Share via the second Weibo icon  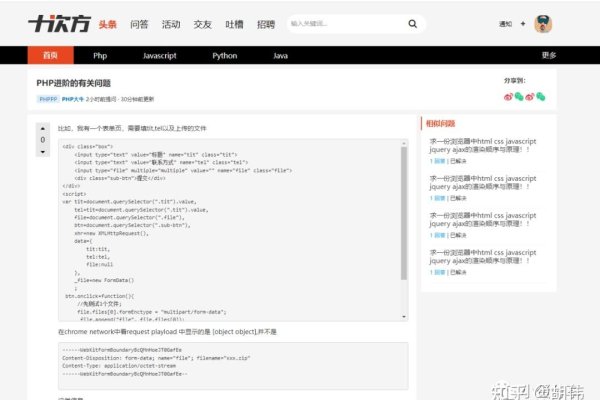[x=530, y=97]
